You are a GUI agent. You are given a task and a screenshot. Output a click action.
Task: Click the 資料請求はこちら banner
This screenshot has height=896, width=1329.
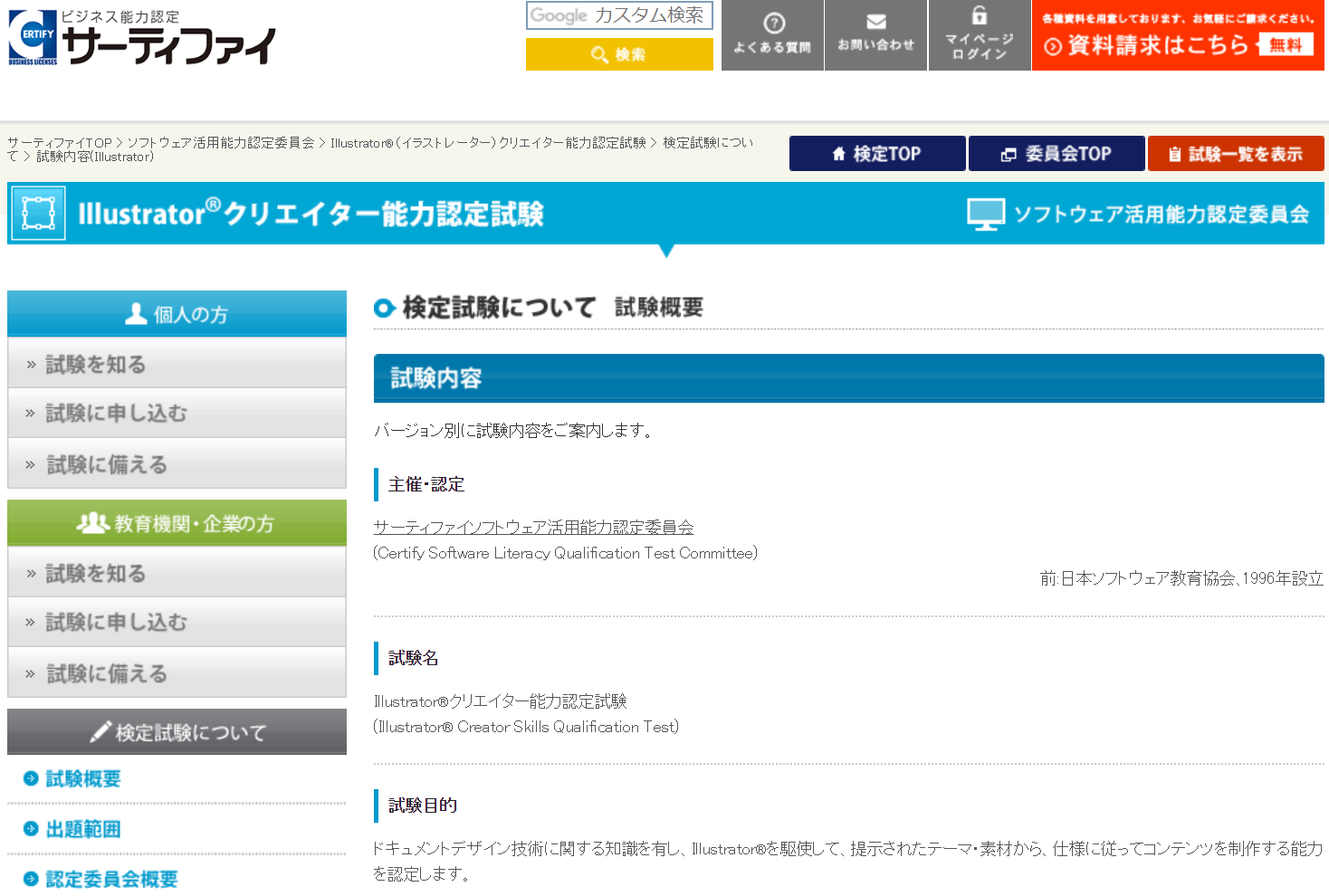1178,35
